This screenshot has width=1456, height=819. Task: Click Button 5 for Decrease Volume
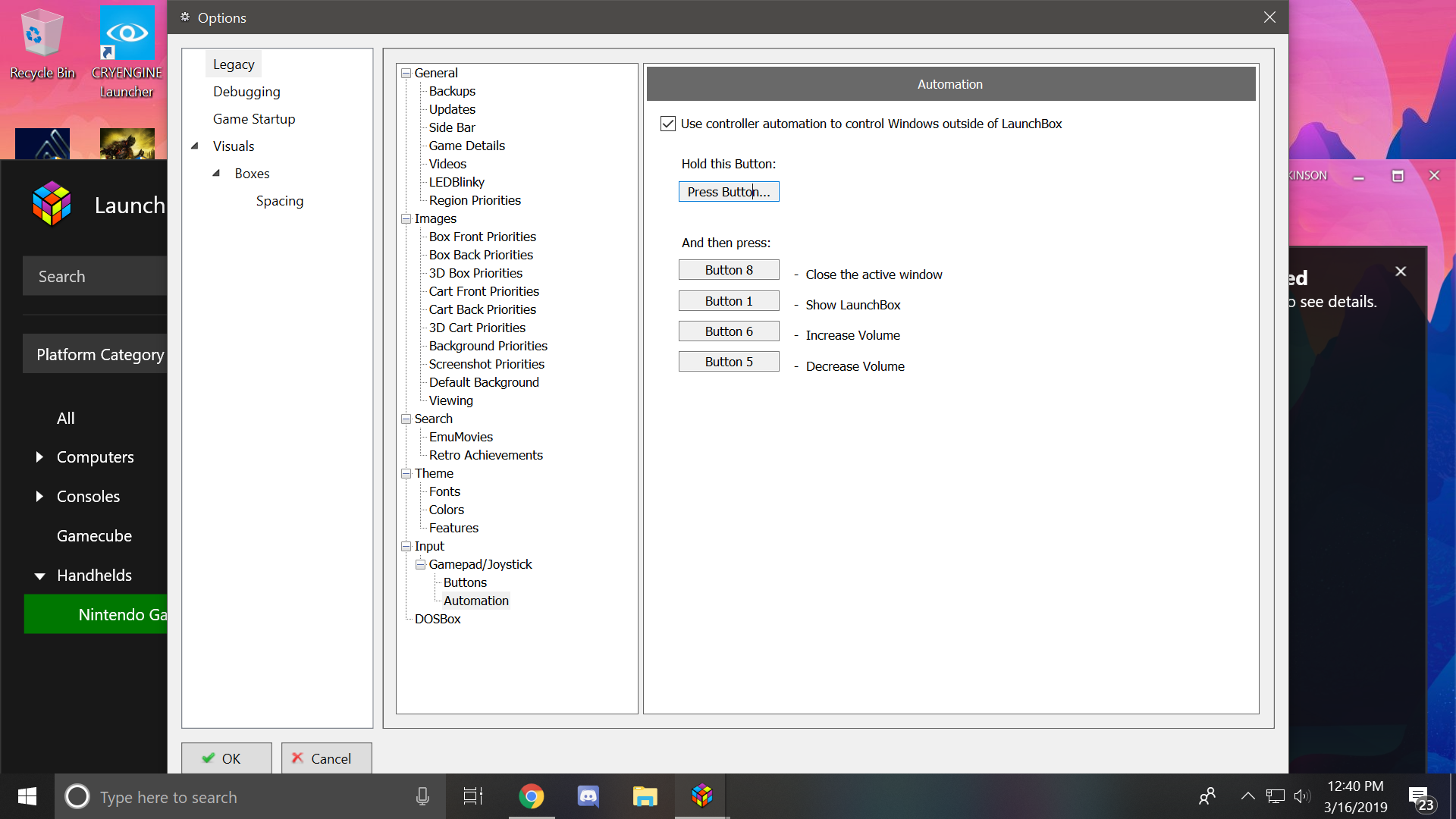point(729,362)
